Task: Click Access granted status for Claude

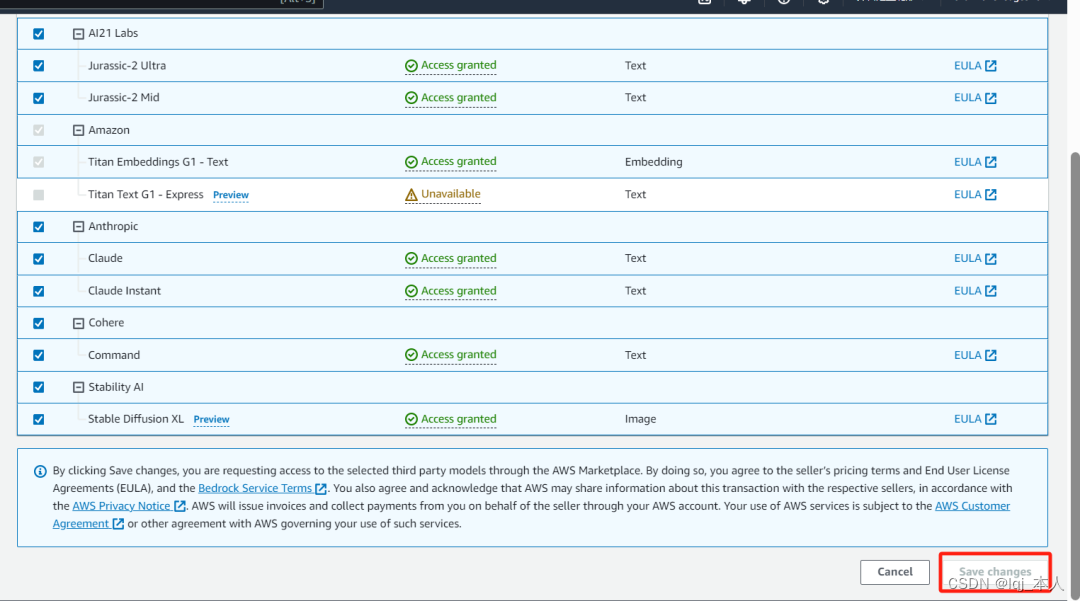Action: tap(450, 258)
